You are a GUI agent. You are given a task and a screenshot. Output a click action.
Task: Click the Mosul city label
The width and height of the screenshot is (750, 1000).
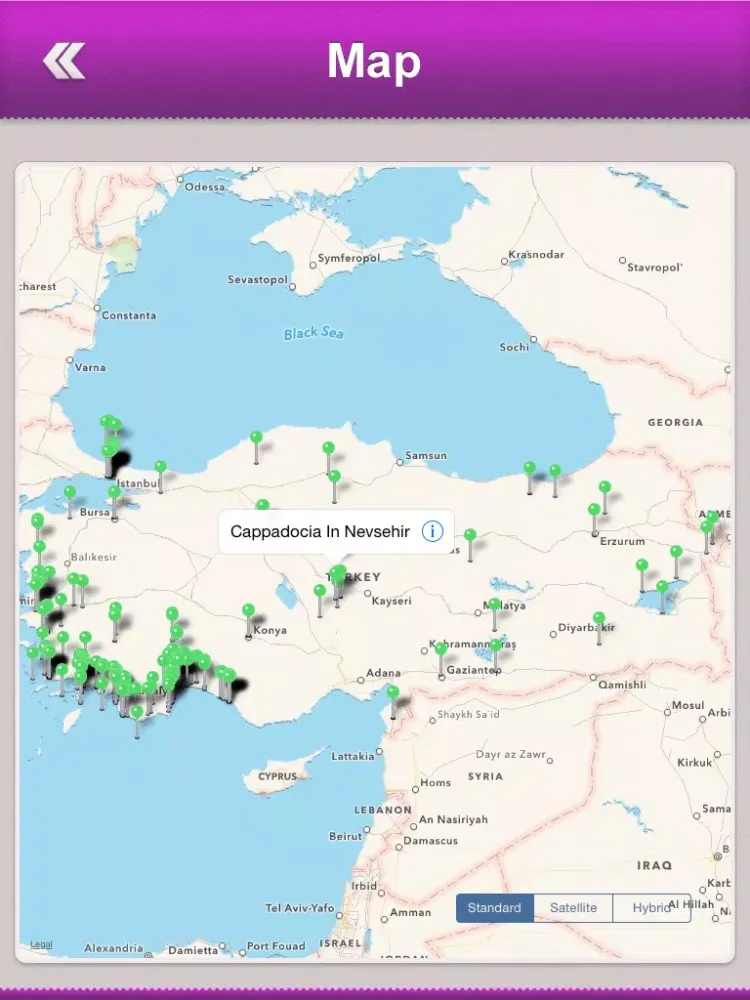tap(688, 705)
